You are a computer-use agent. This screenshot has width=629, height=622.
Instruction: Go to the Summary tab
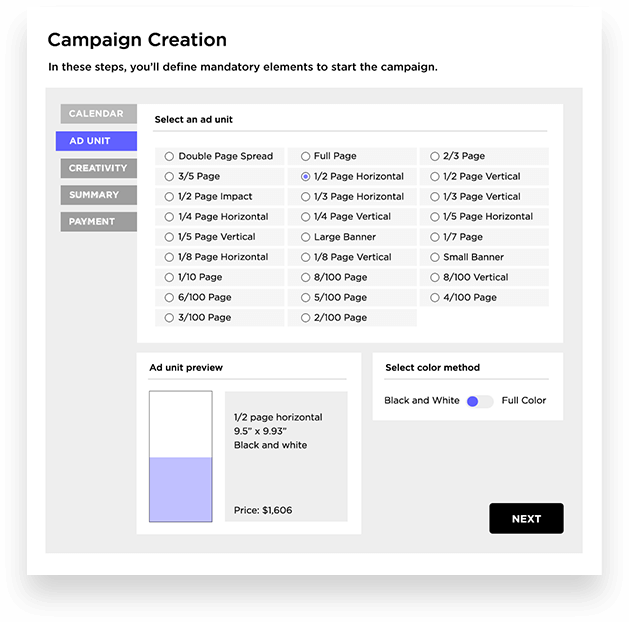coord(99,195)
